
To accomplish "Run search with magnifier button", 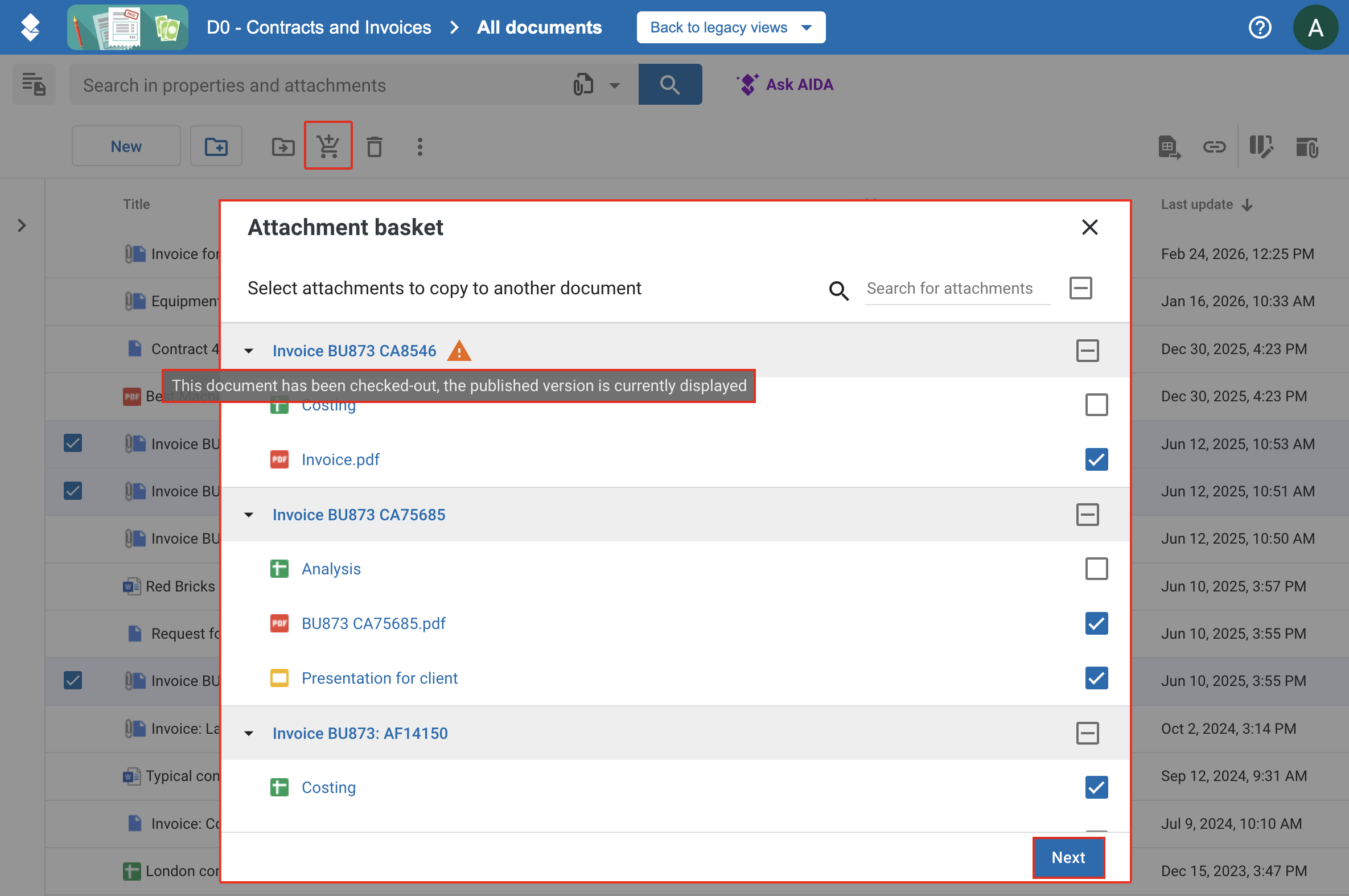I will (x=669, y=85).
